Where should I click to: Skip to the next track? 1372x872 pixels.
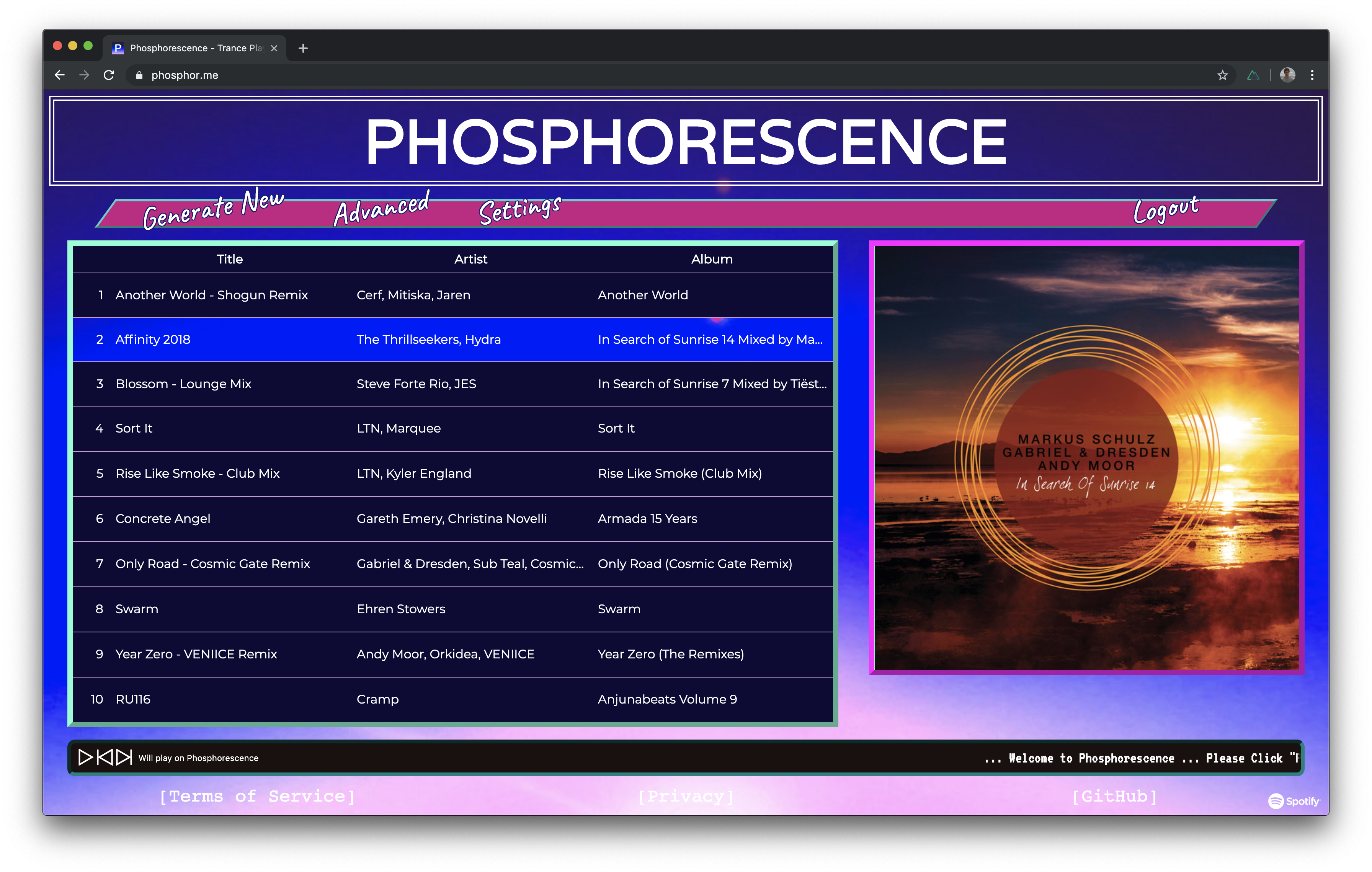coord(124,757)
